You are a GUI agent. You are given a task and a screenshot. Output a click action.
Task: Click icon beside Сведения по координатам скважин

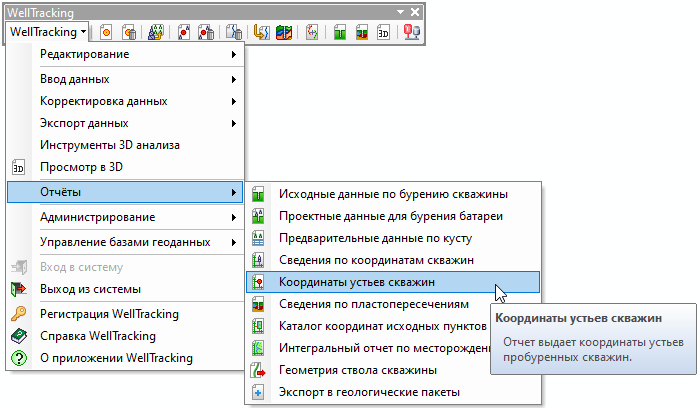(258, 260)
